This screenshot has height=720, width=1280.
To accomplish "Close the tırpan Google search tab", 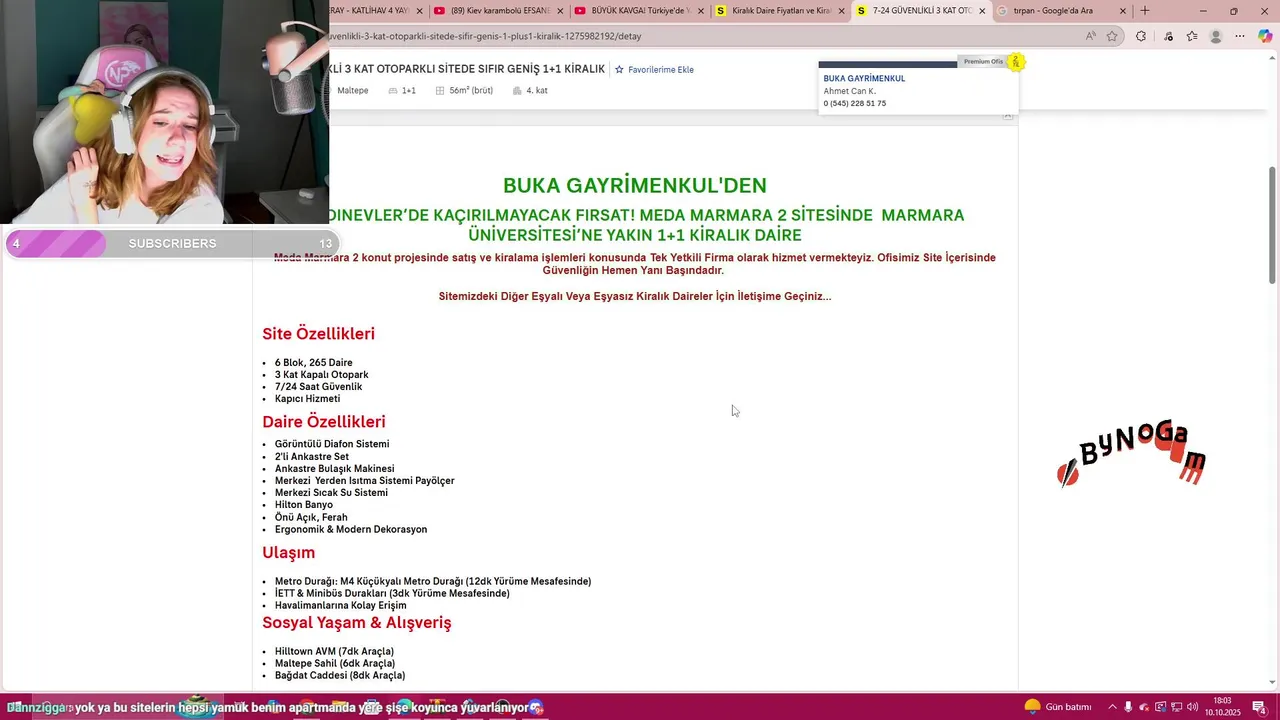I will coord(1123,11).
